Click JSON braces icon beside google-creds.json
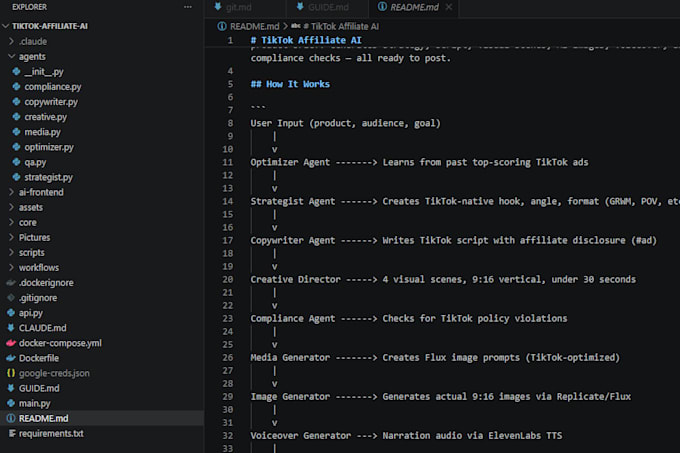 click(x=11, y=373)
